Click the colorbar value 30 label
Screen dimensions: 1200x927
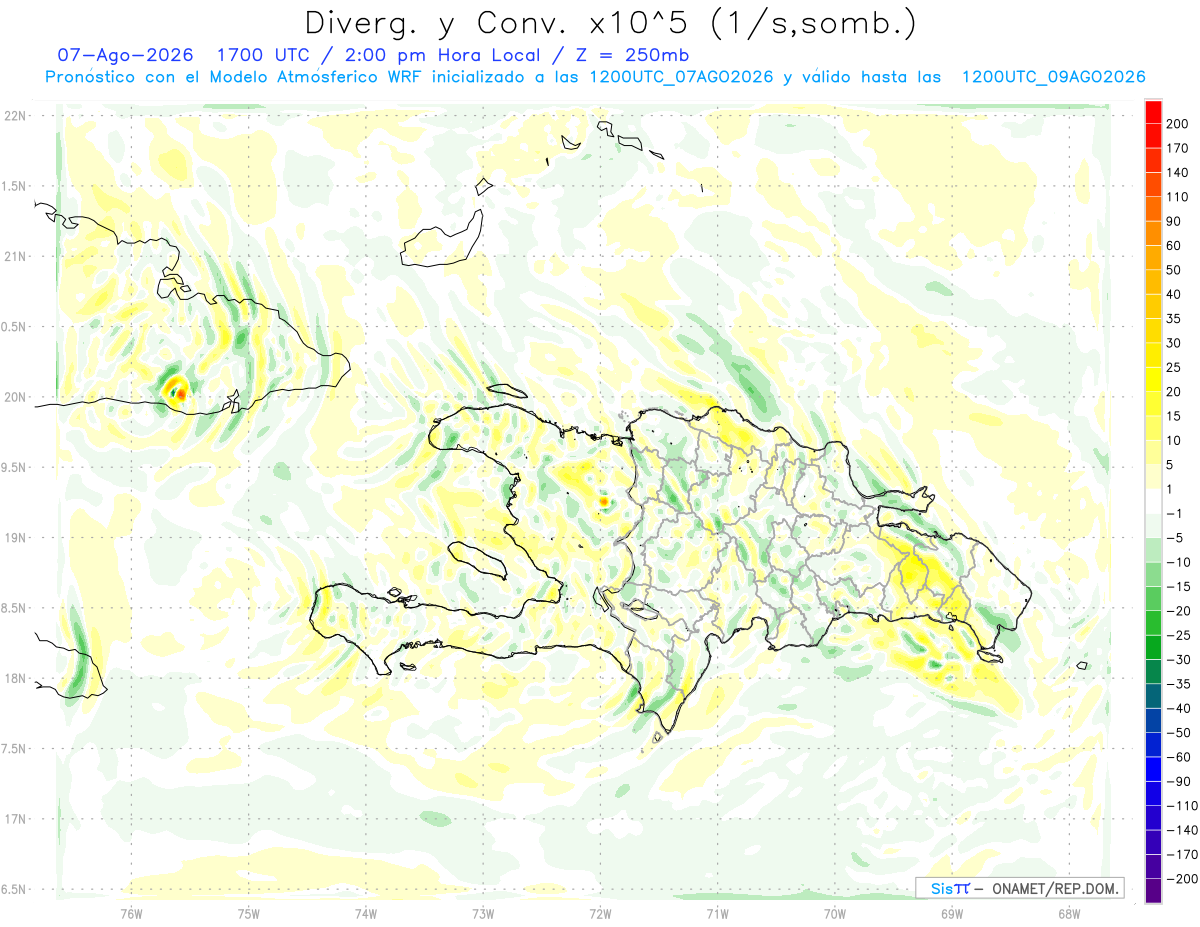1175,343
